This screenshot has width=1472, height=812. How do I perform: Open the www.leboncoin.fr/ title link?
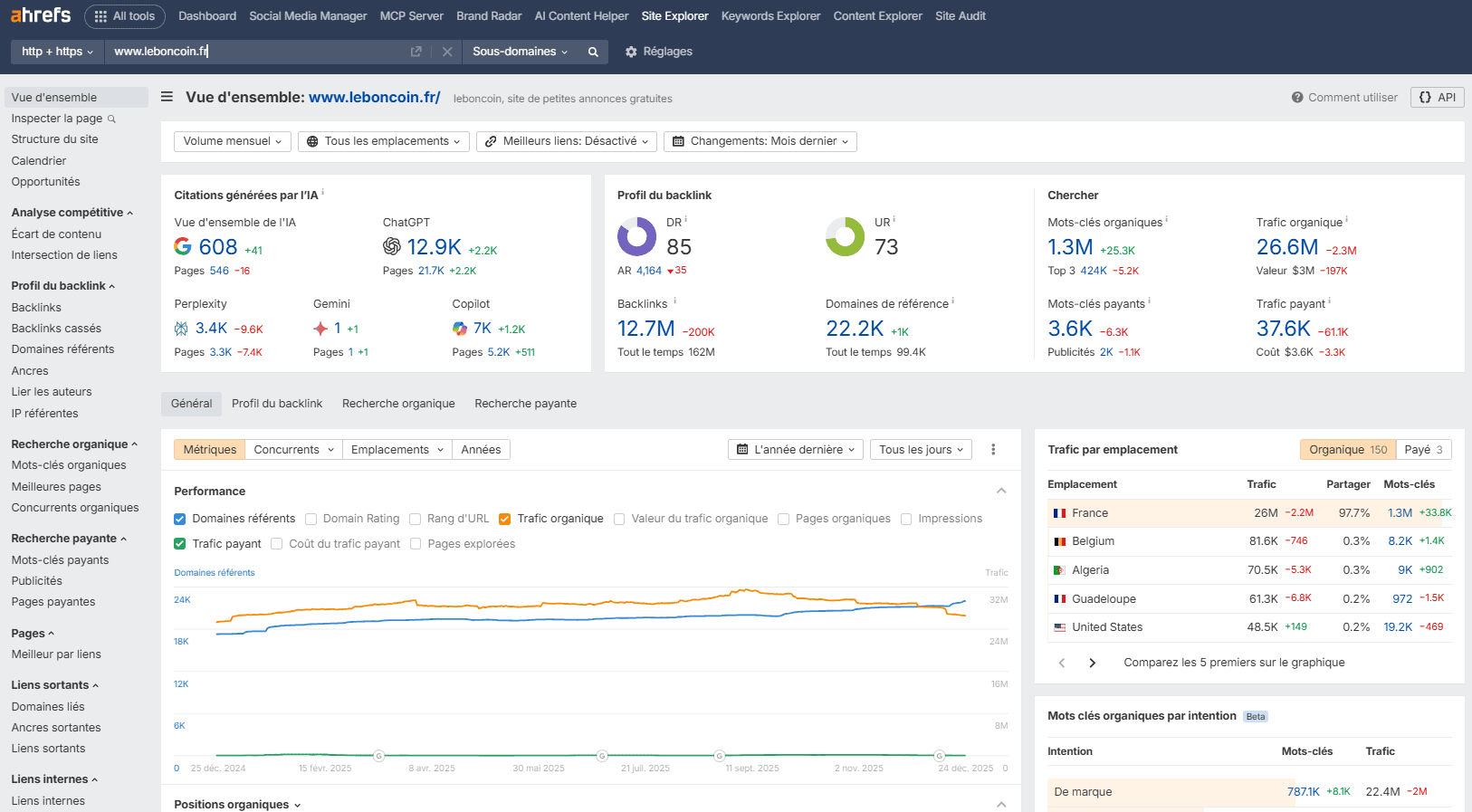[375, 97]
